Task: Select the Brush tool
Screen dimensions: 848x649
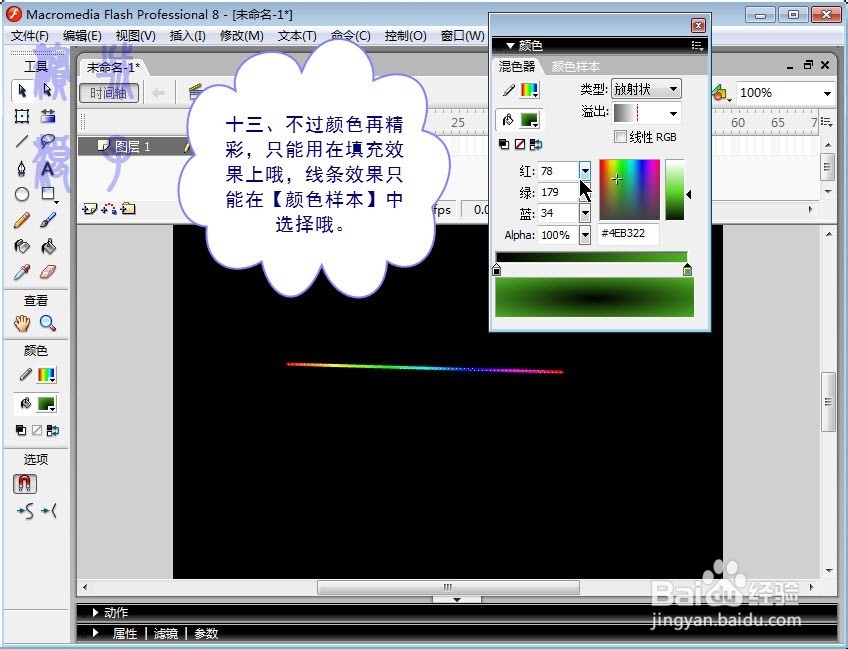Action: pyautogui.click(x=48, y=219)
